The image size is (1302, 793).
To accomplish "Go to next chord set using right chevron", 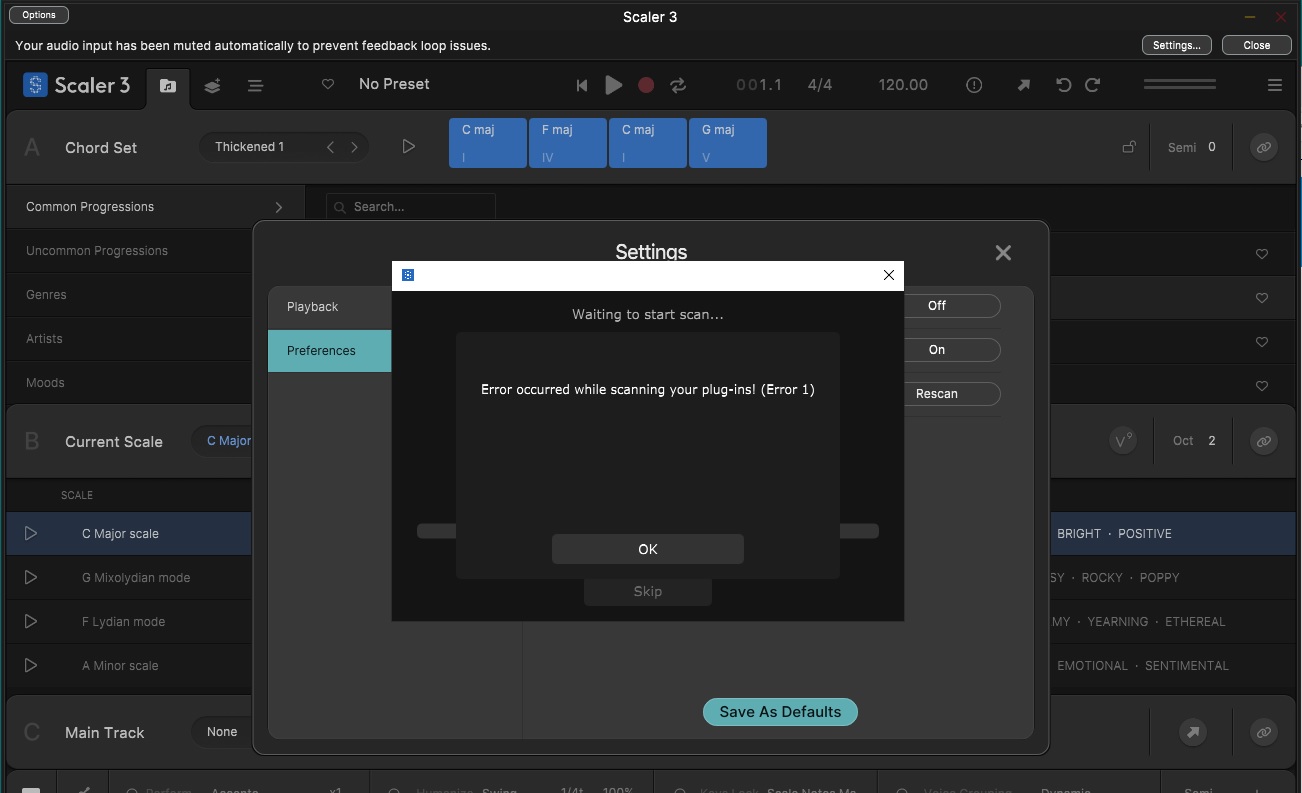I will [x=354, y=147].
